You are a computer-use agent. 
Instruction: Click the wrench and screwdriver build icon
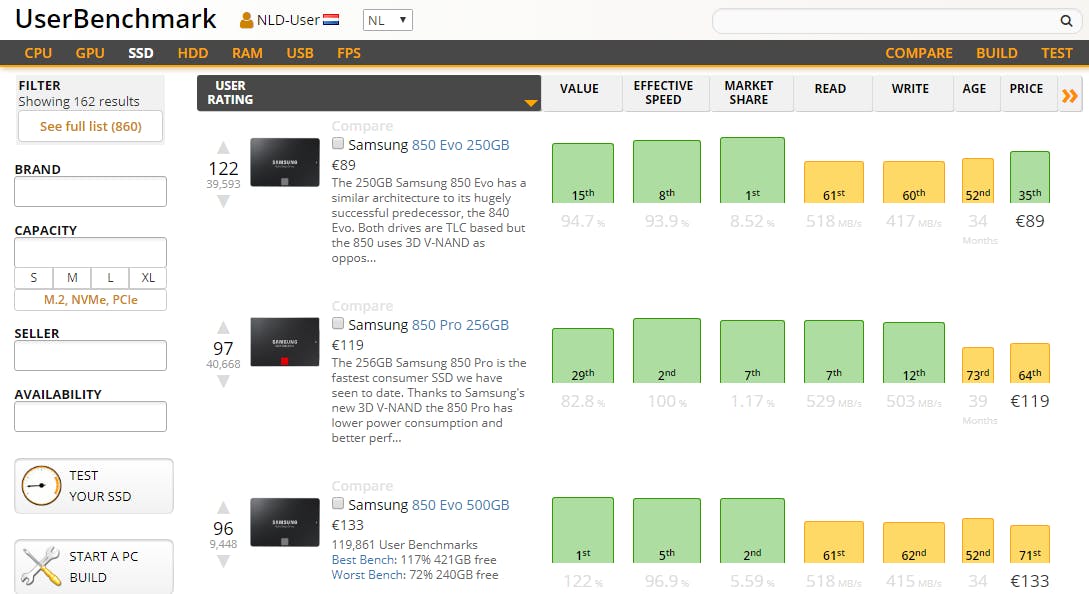pos(41,566)
